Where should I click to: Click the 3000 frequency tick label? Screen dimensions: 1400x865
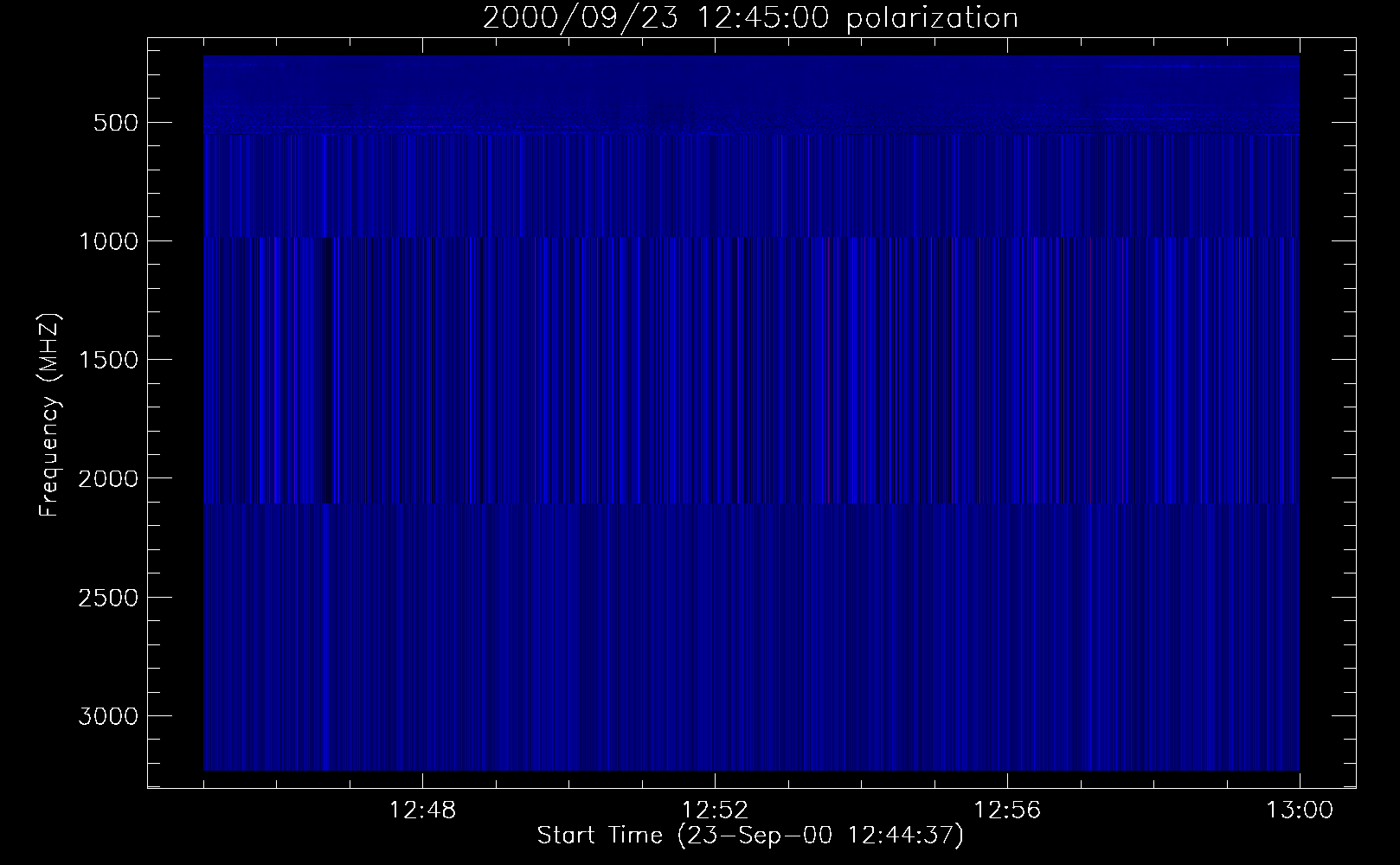[108, 716]
